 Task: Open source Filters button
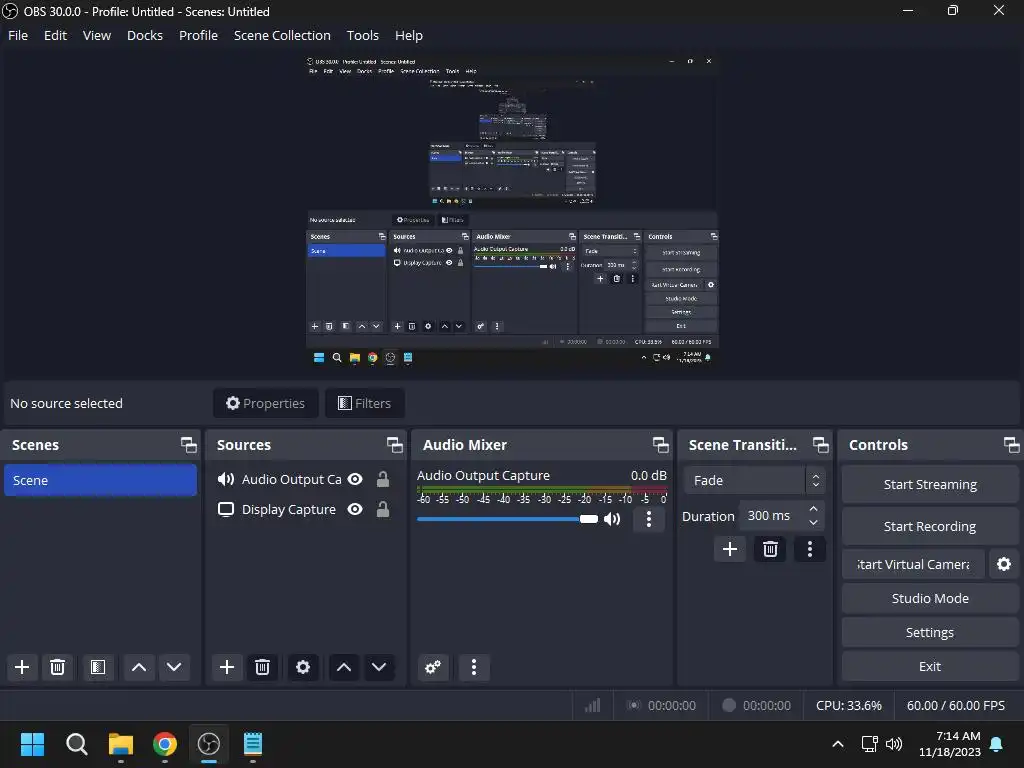pyautogui.click(x=364, y=403)
